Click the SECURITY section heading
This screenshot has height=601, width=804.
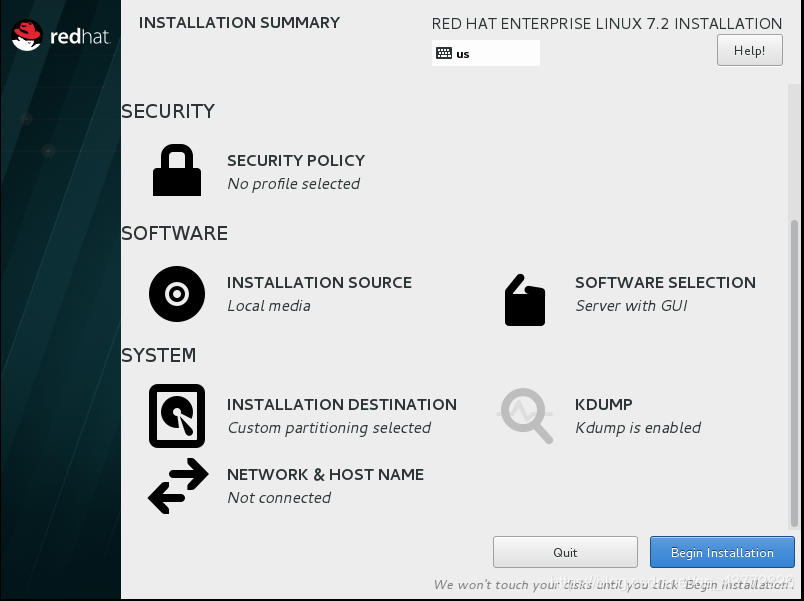(168, 111)
